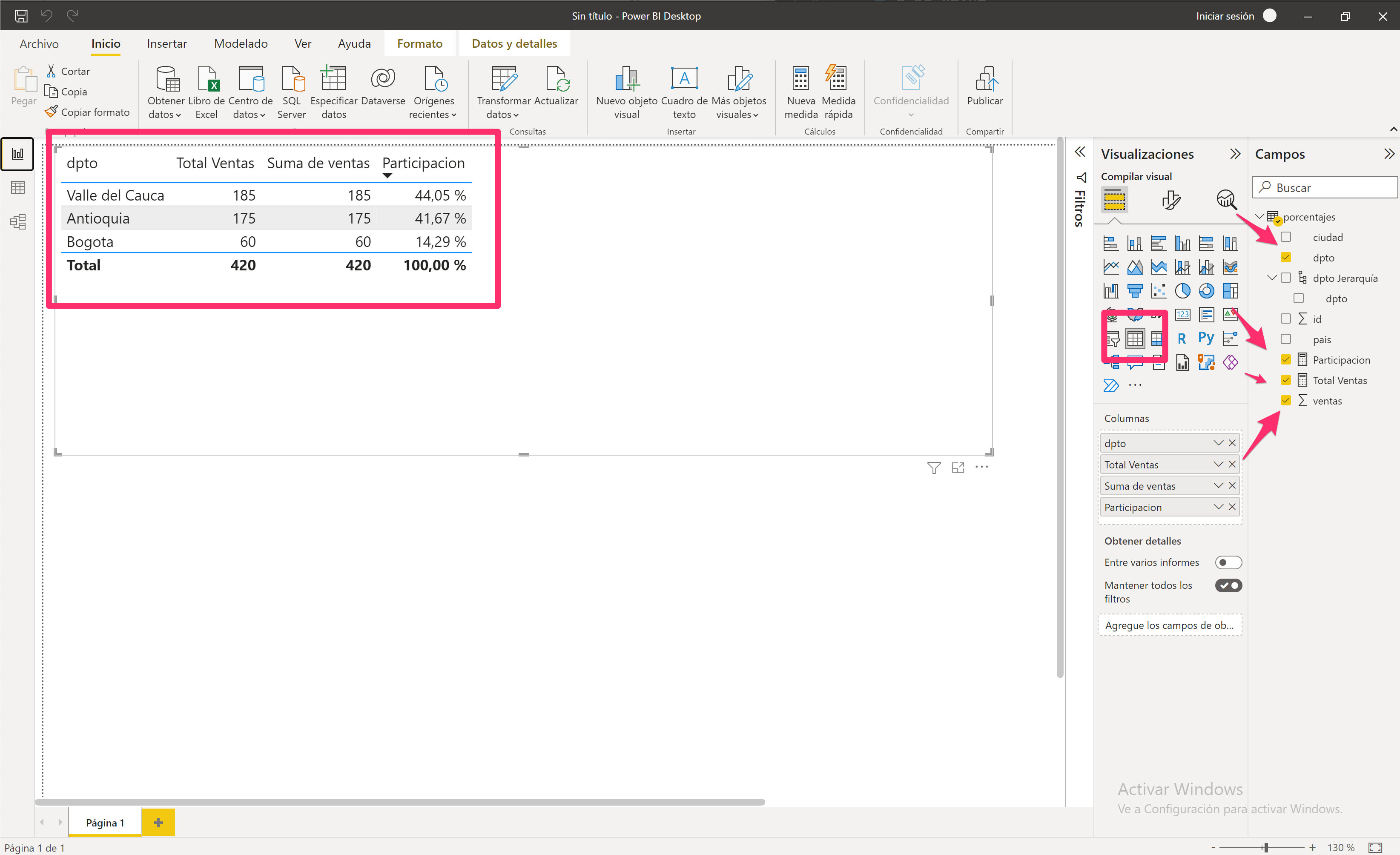Select the scatter chart visual

click(x=1159, y=291)
